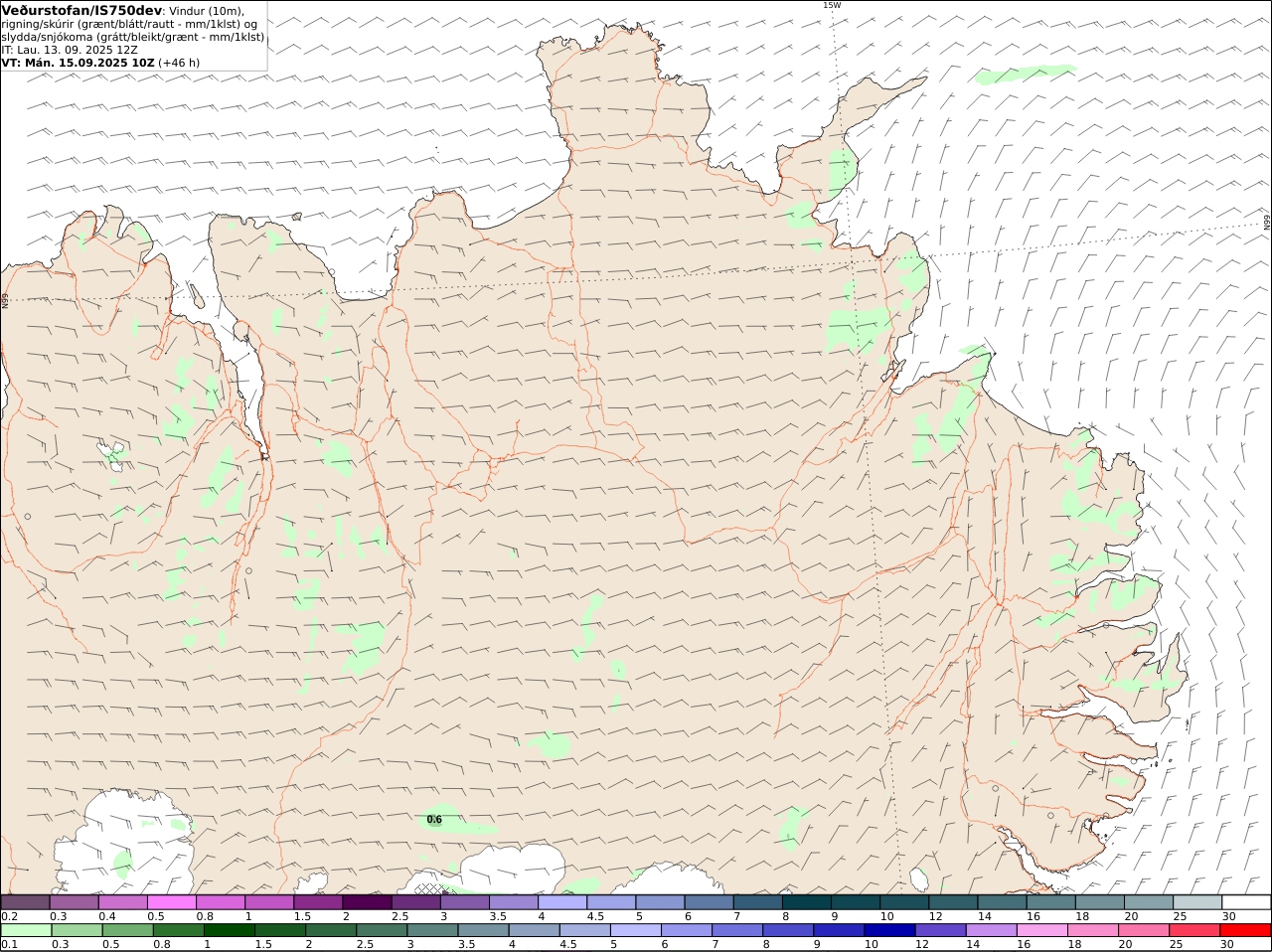Click the '30' label under top legend
This screenshot has height=952, width=1272.
[x=1228, y=916]
